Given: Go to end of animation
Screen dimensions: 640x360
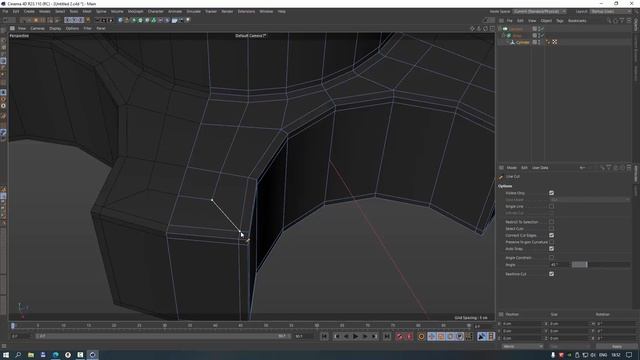Looking at the screenshot, I should coord(386,336).
